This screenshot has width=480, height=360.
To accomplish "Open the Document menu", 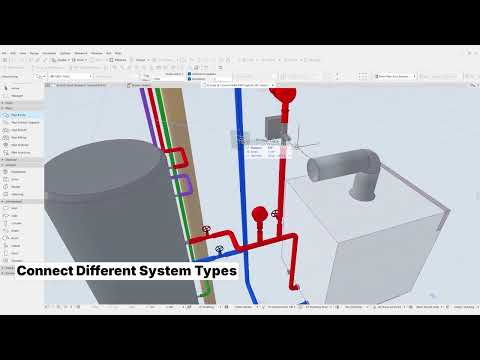I will pyautogui.click(x=49, y=53).
